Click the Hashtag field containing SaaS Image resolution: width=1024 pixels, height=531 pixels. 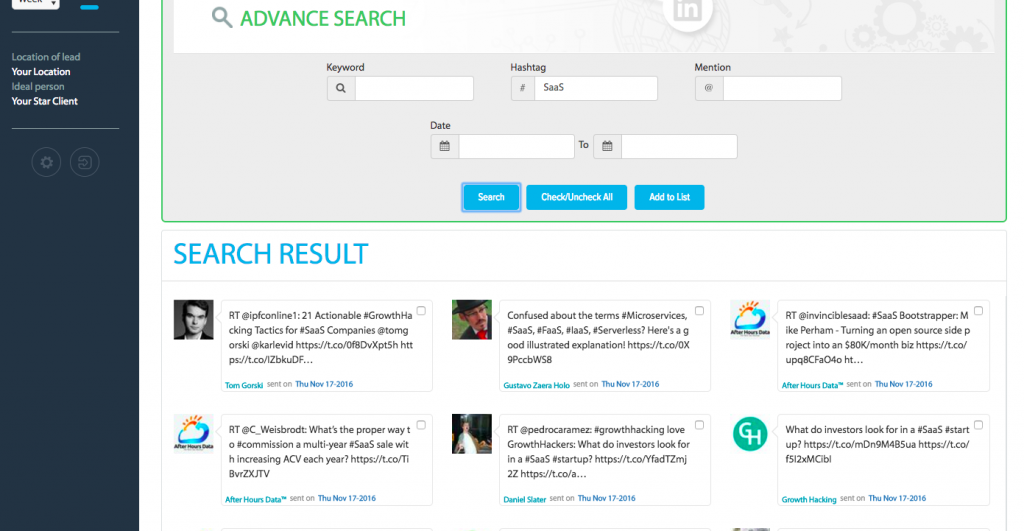pos(596,88)
